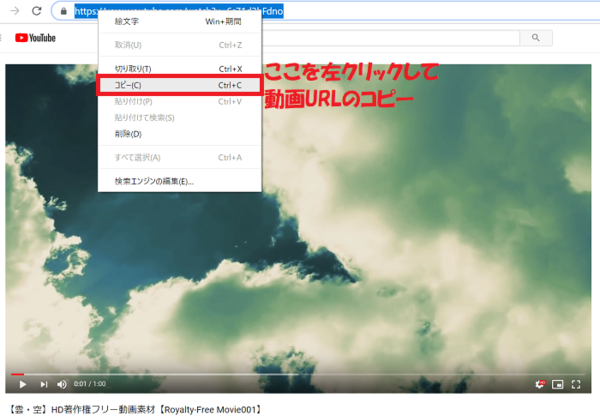The image size is (600, 416).
Task: Choose 貼り付けて検索(S) entry
Action: coord(180,117)
